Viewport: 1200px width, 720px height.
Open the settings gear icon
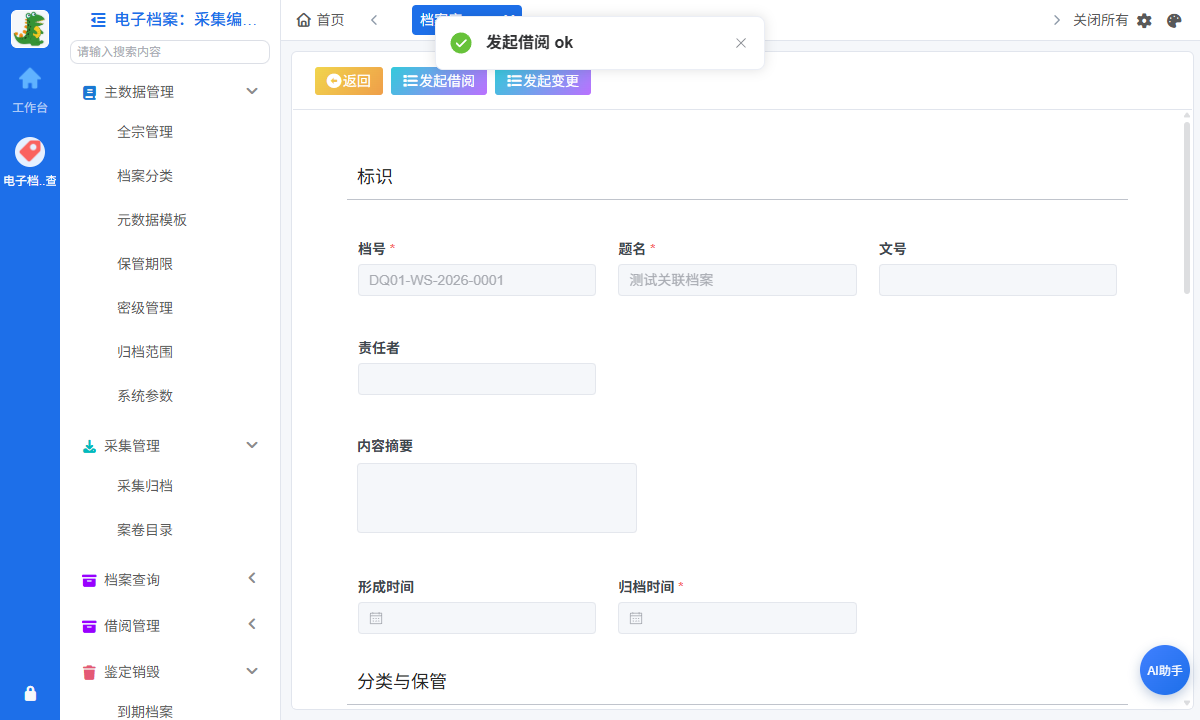(1145, 20)
